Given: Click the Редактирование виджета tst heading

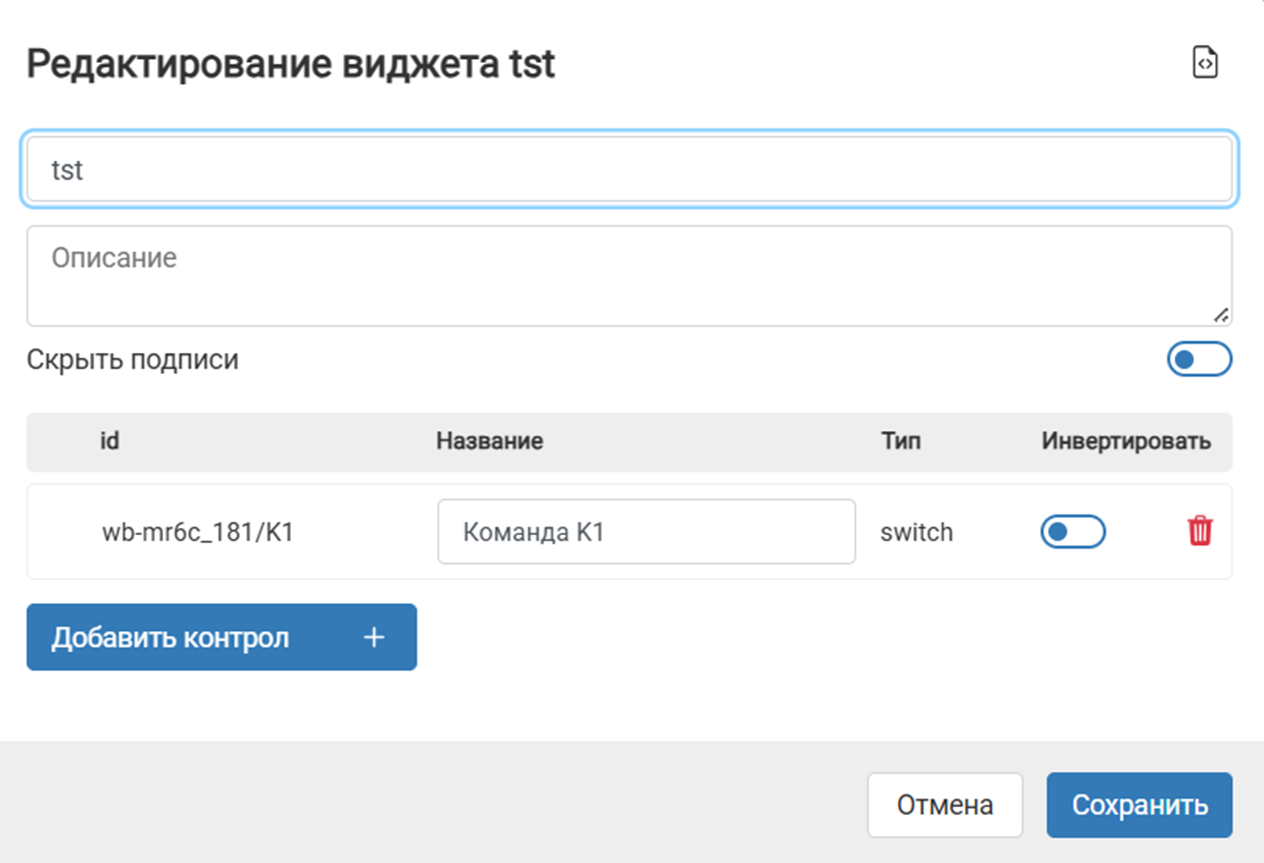Looking at the screenshot, I should pyautogui.click(x=291, y=65).
